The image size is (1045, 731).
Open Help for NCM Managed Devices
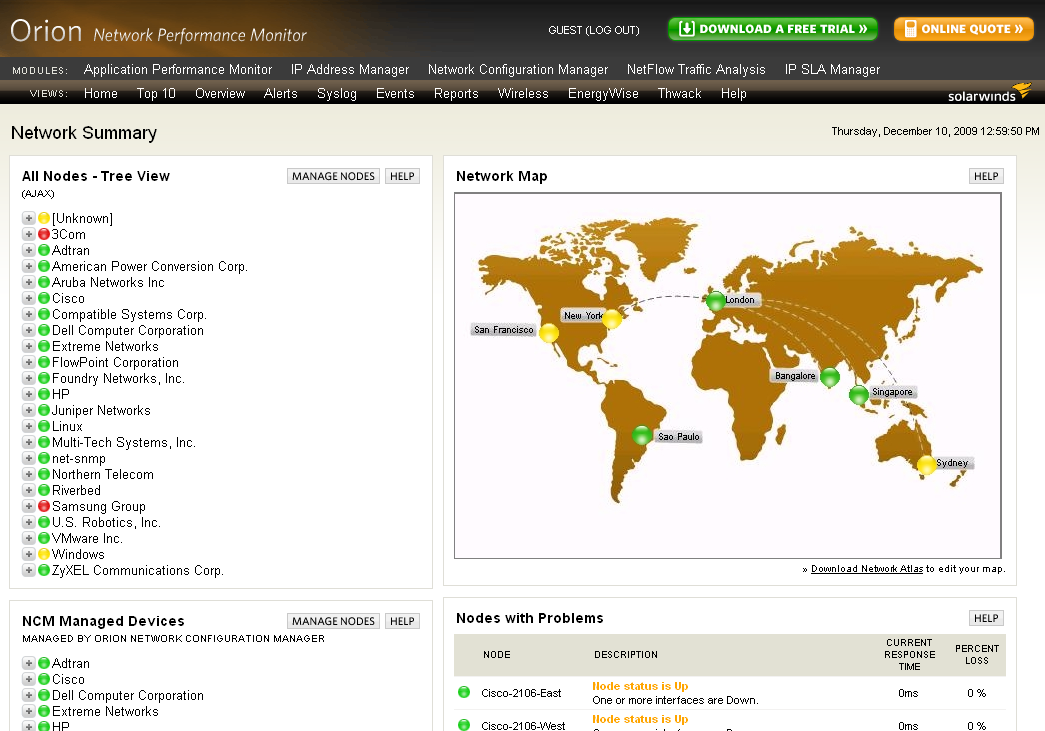coord(402,621)
